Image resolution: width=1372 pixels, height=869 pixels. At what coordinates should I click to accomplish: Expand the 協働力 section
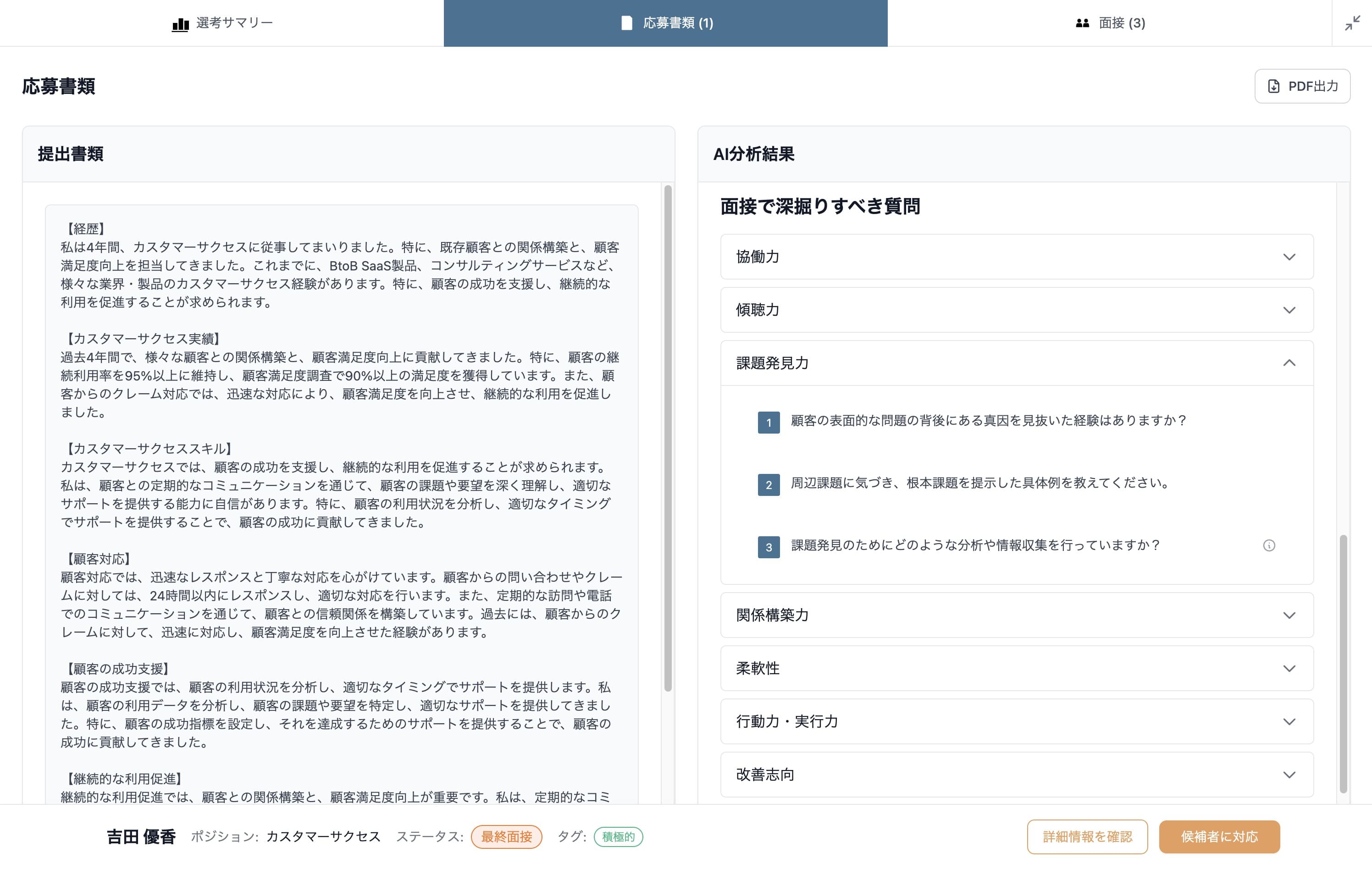coord(1017,257)
